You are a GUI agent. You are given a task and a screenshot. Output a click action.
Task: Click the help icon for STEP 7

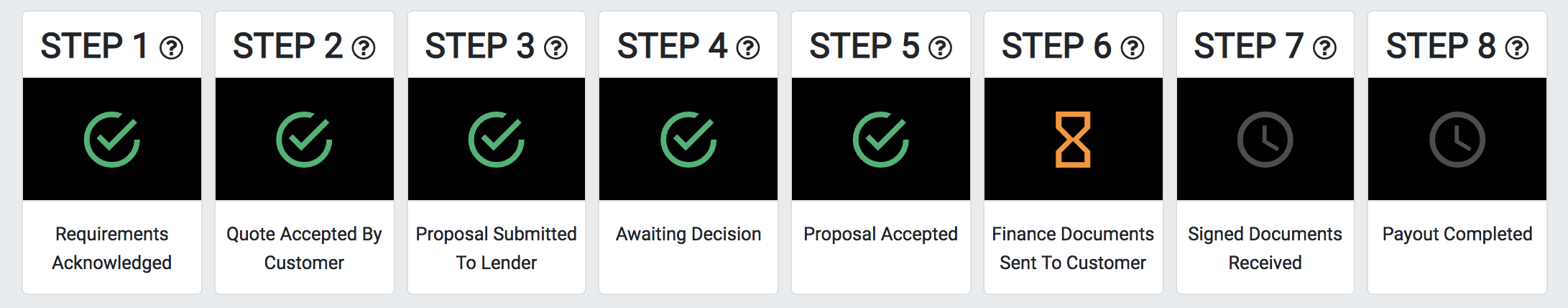pos(1324,48)
